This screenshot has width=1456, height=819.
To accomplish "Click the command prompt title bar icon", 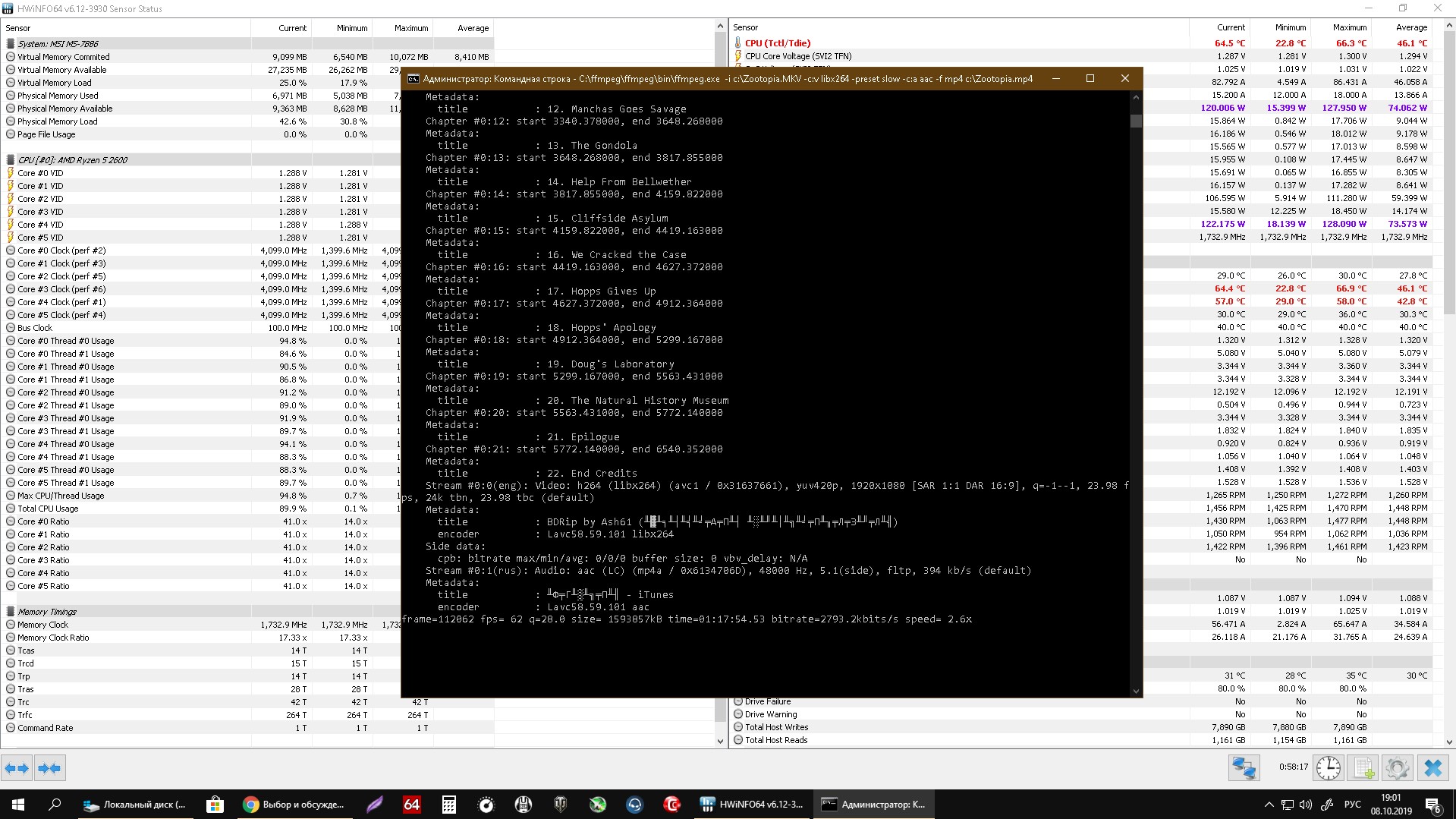I will [413, 78].
